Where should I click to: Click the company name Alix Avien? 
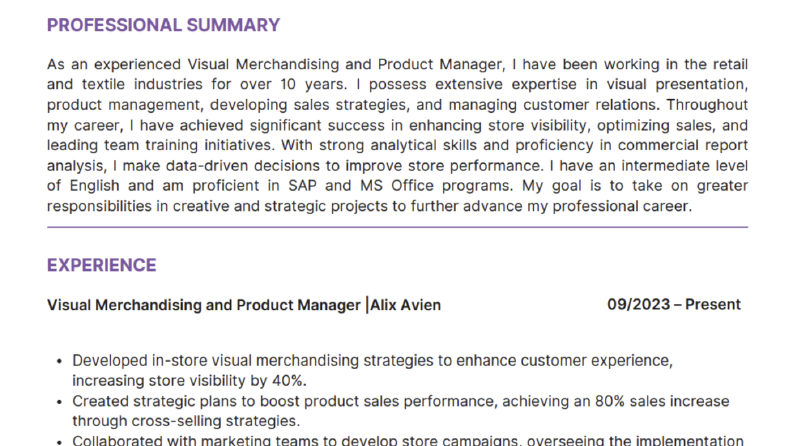click(x=406, y=305)
